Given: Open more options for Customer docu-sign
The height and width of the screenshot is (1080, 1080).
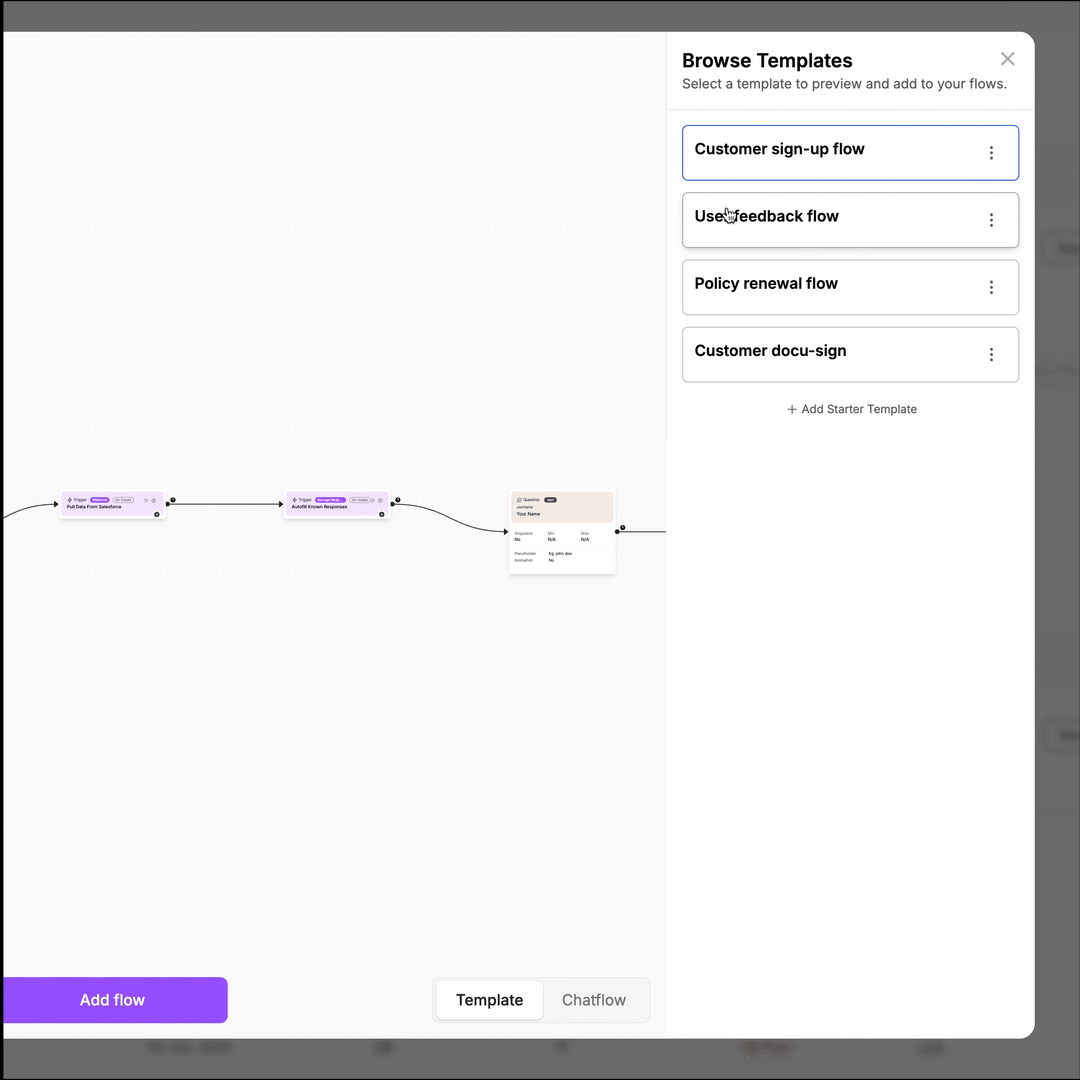Looking at the screenshot, I should pos(991,355).
